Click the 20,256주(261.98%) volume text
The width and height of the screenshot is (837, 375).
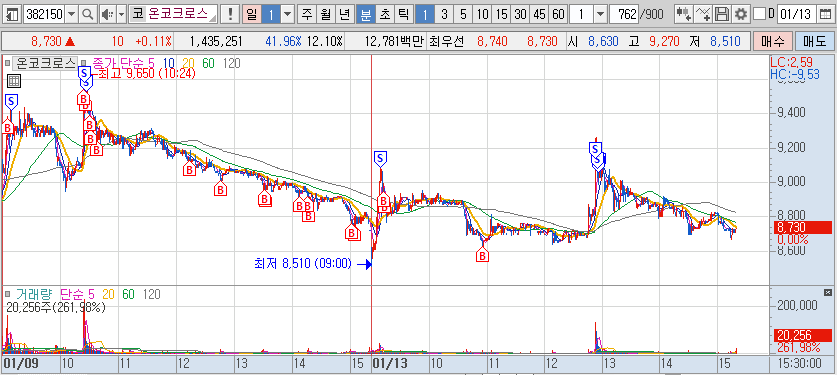click(56, 307)
